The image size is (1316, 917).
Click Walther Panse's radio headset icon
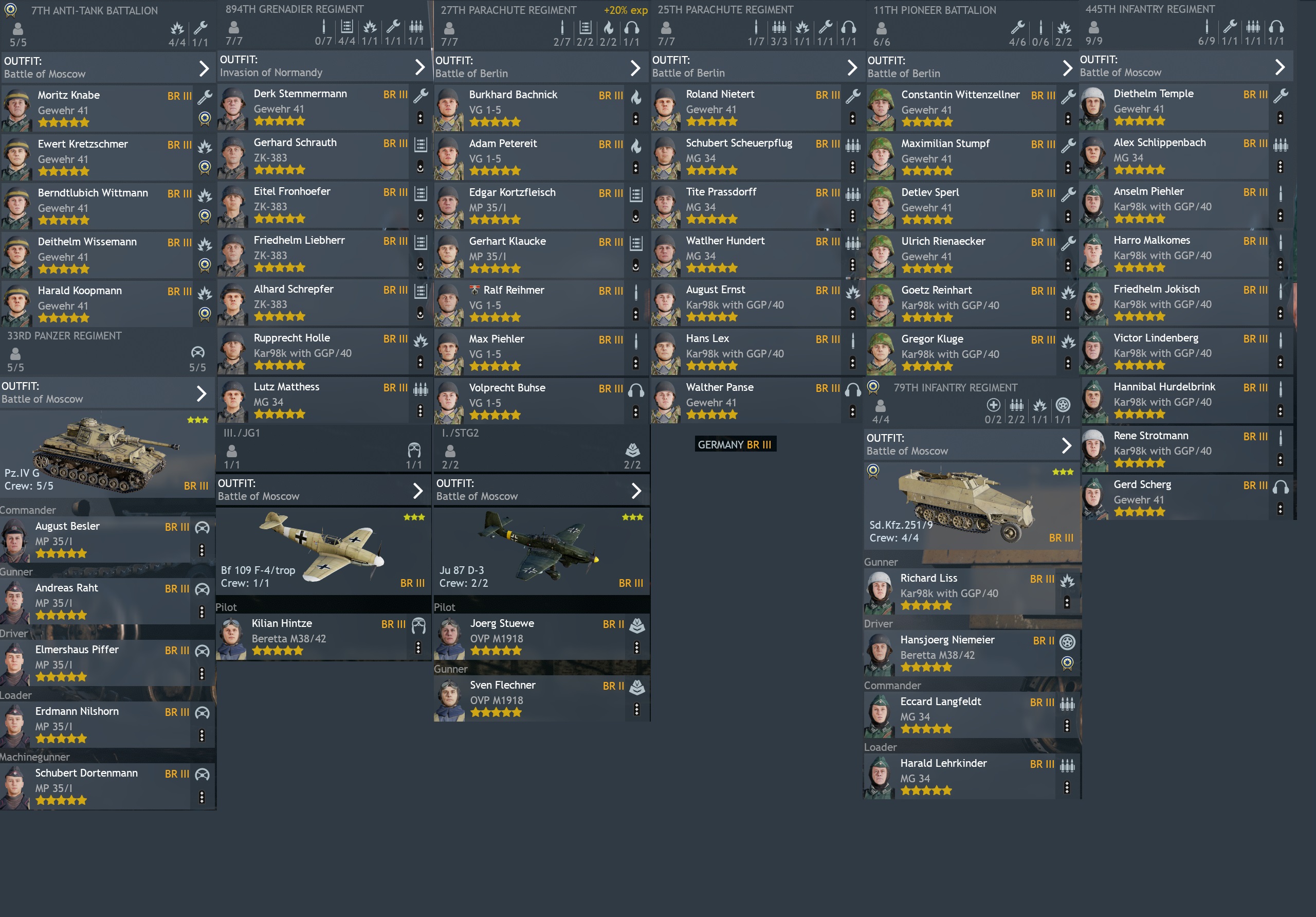tap(853, 389)
